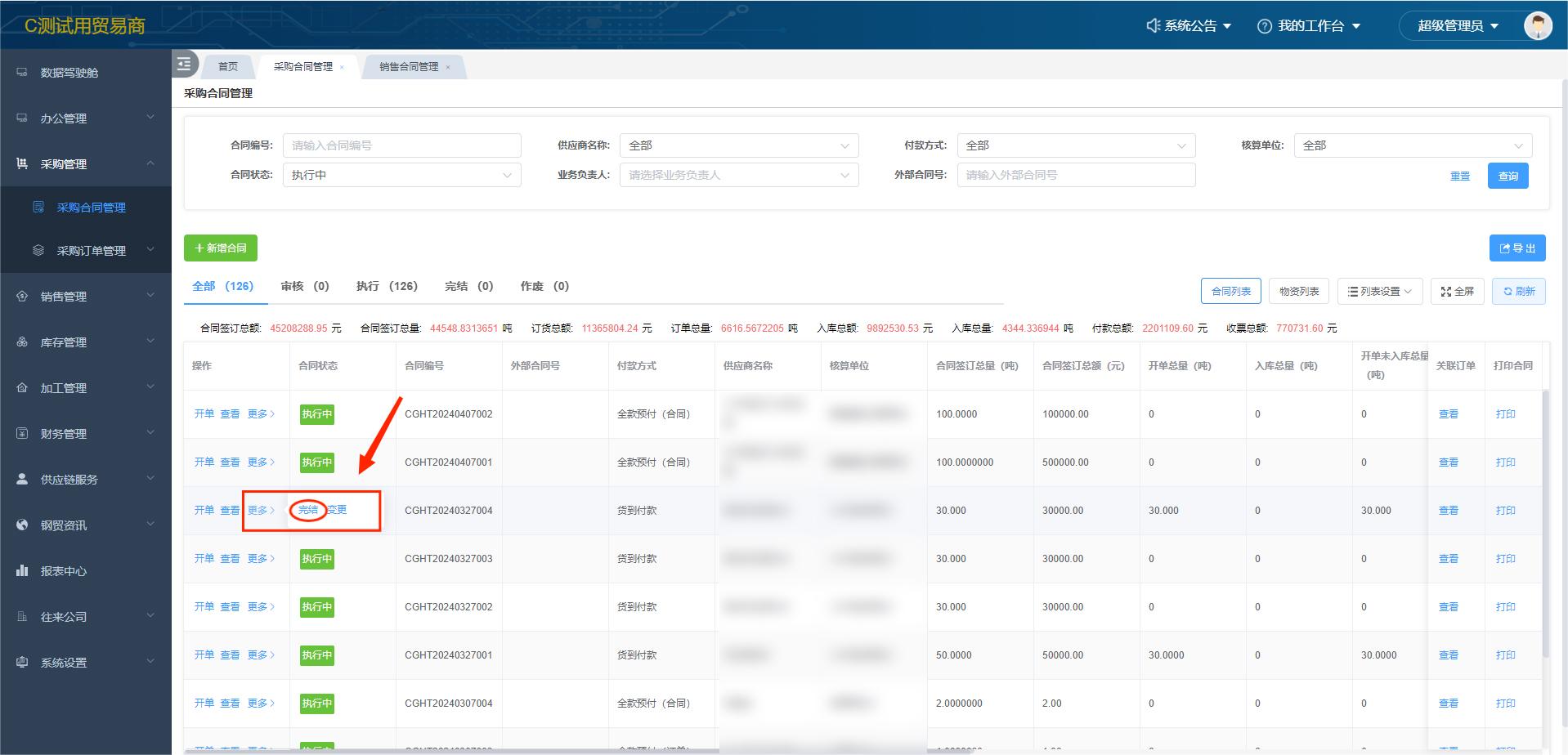Open the 列表设置 dropdown
This screenshot has width=1568, height=755.
coord(1380,292)
